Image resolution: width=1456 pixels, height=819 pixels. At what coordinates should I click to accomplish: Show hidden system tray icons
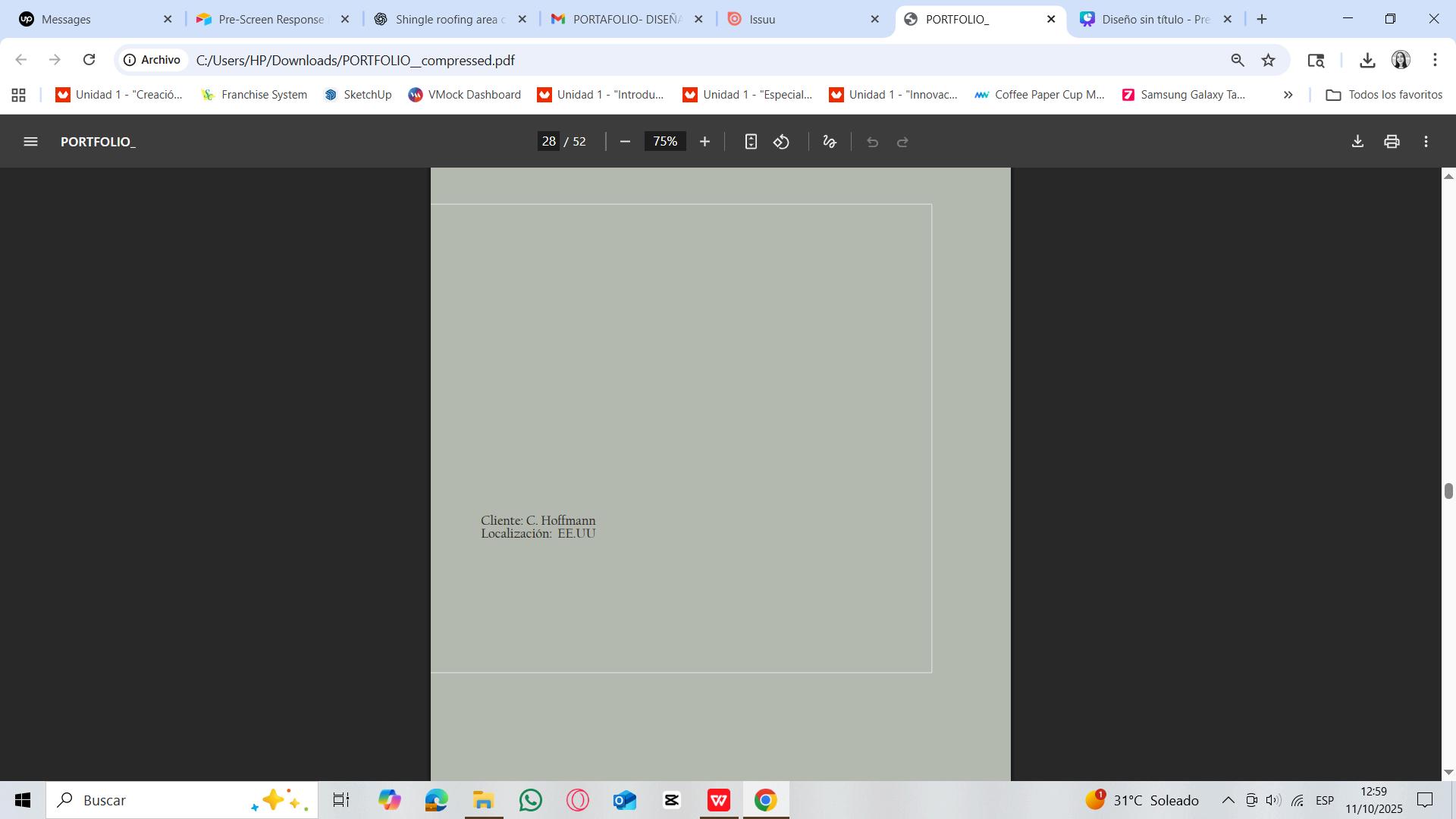point(1228,800)
